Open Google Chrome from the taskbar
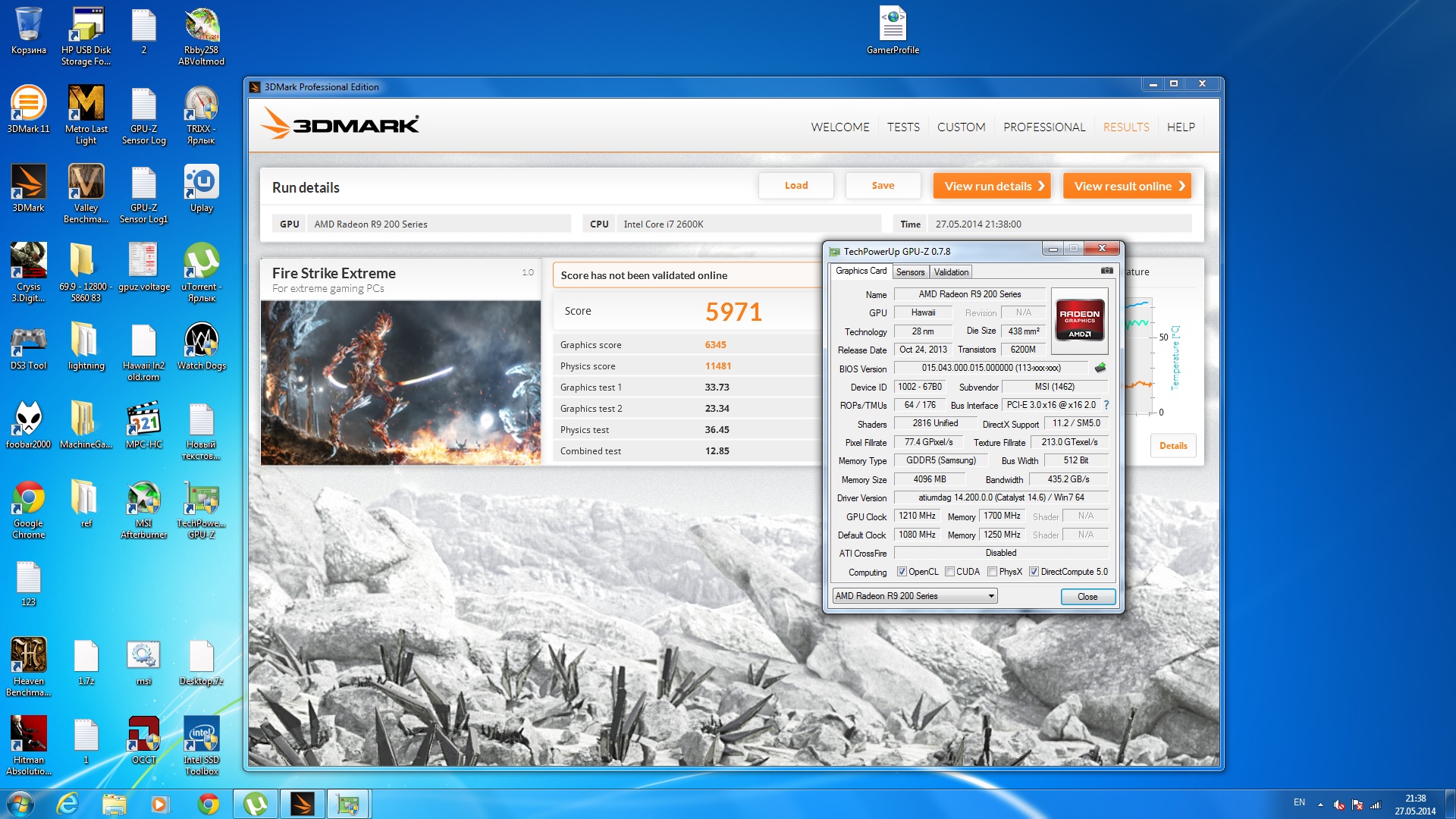The height and width of the screenshot is (819, 1456). [208, 804]
